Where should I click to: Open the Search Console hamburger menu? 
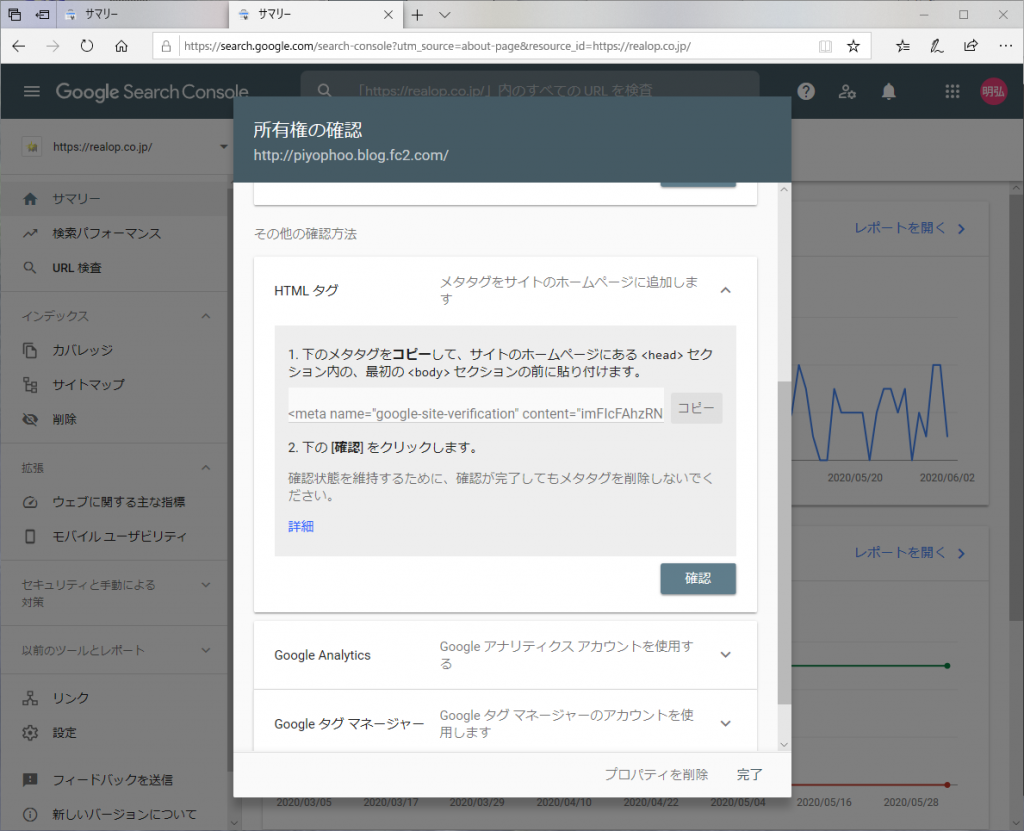pyautogui.click(x=31, y=91)
